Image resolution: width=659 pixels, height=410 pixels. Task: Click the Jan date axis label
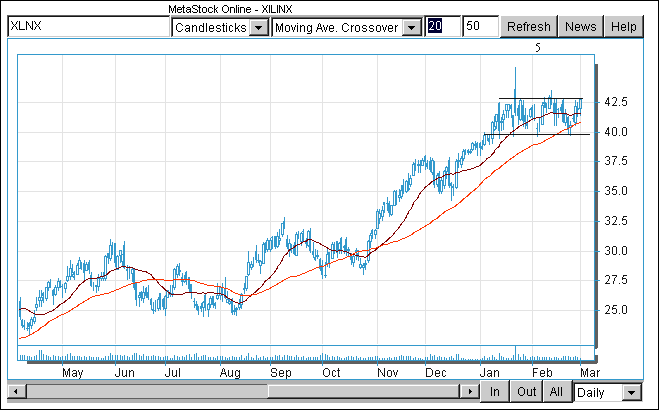pos(490,373)
